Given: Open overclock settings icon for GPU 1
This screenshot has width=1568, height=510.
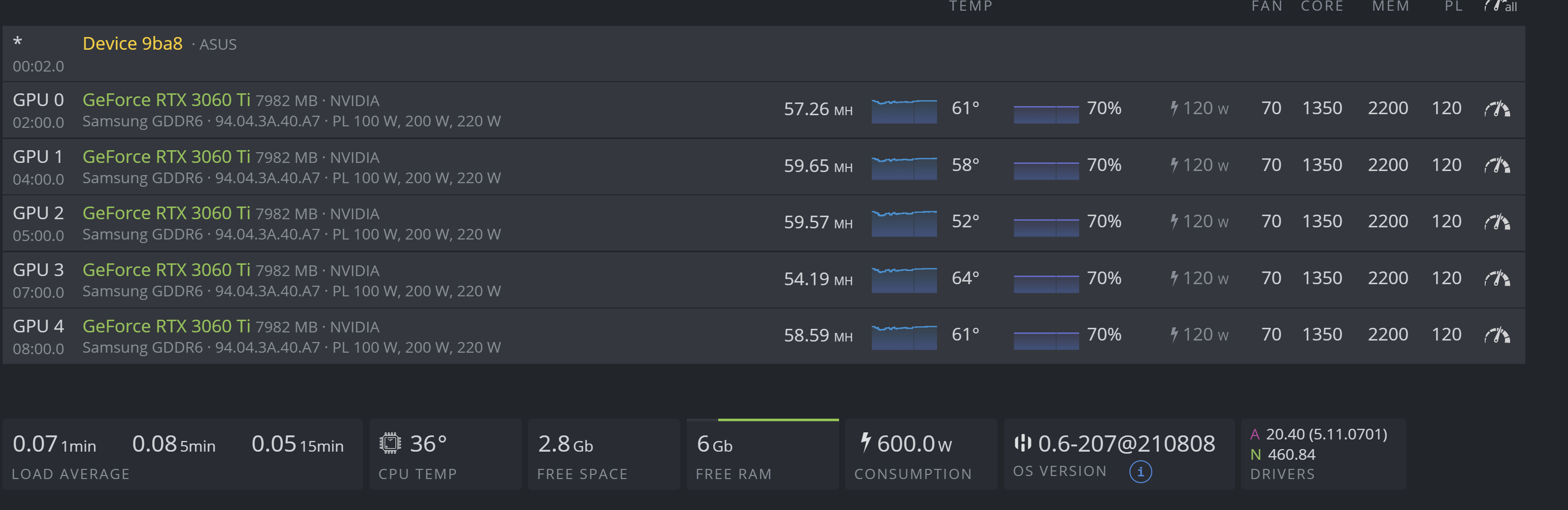Looking at the screenshot, I should [x=1497, y=165].
